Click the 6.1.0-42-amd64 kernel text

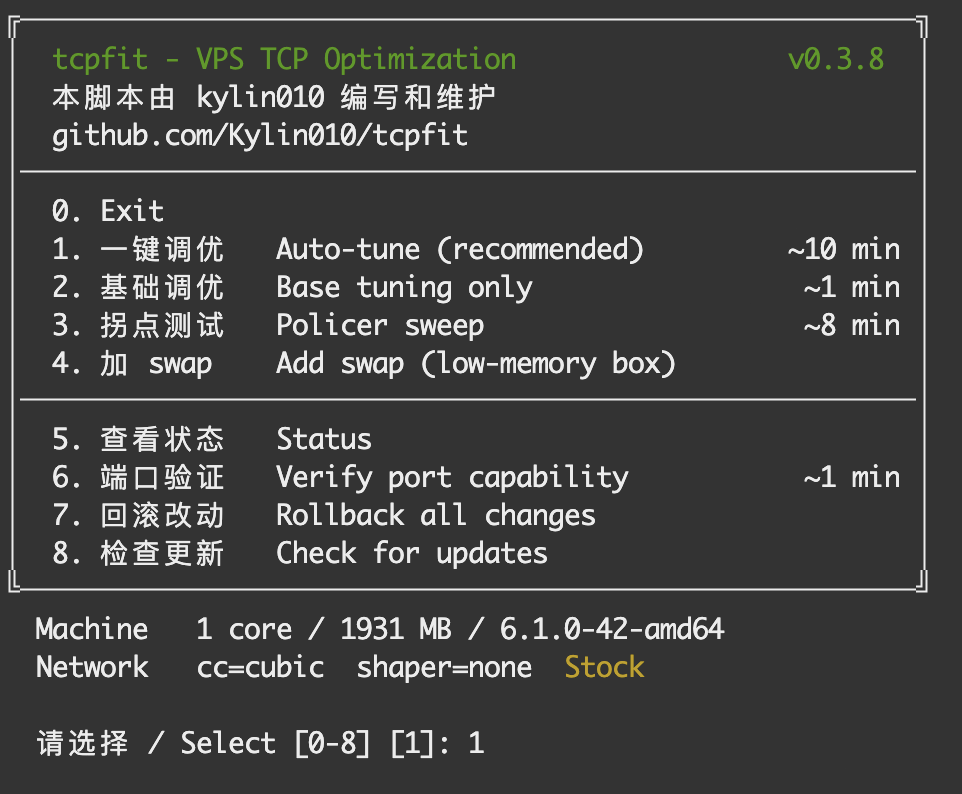click(x=612, y=629)
